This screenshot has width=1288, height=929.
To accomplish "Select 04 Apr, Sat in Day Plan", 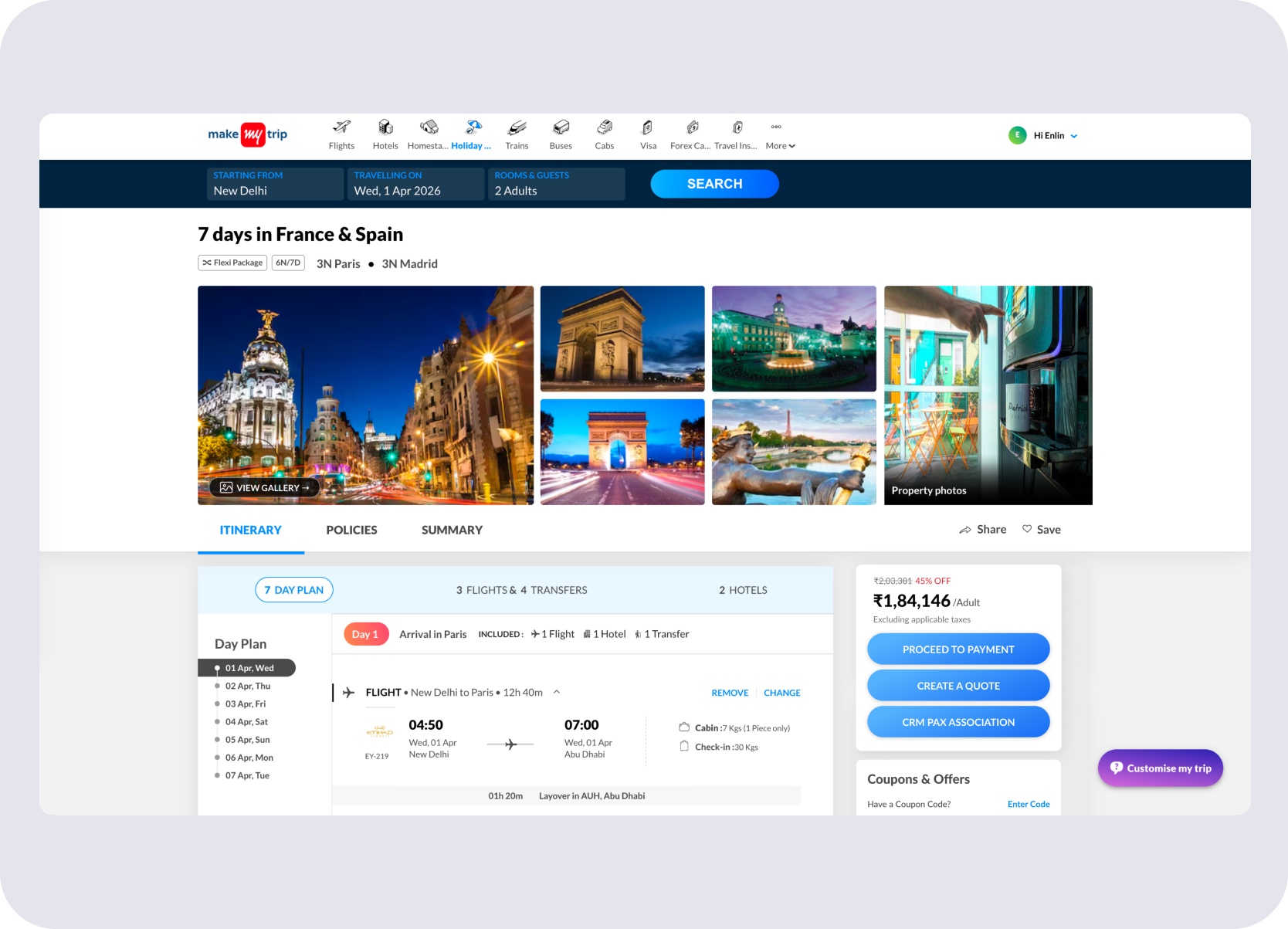I will 246,721.
